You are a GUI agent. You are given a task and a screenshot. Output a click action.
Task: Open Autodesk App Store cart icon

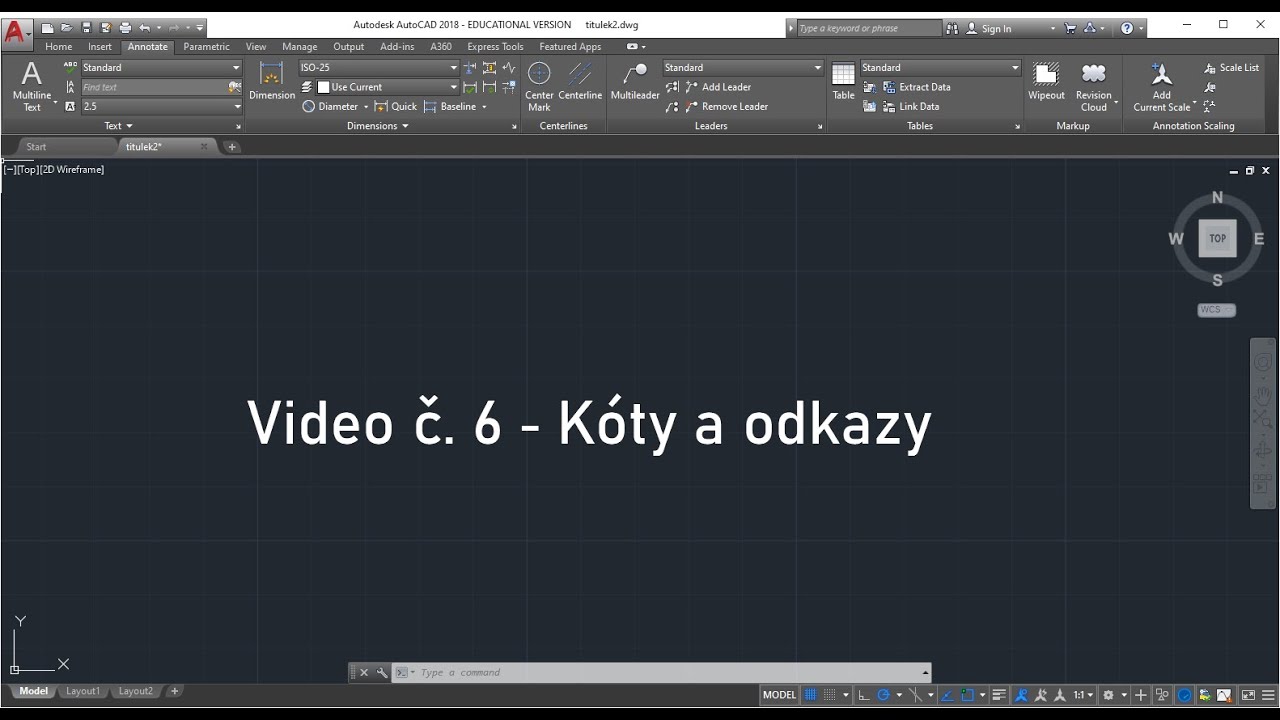1069,28
